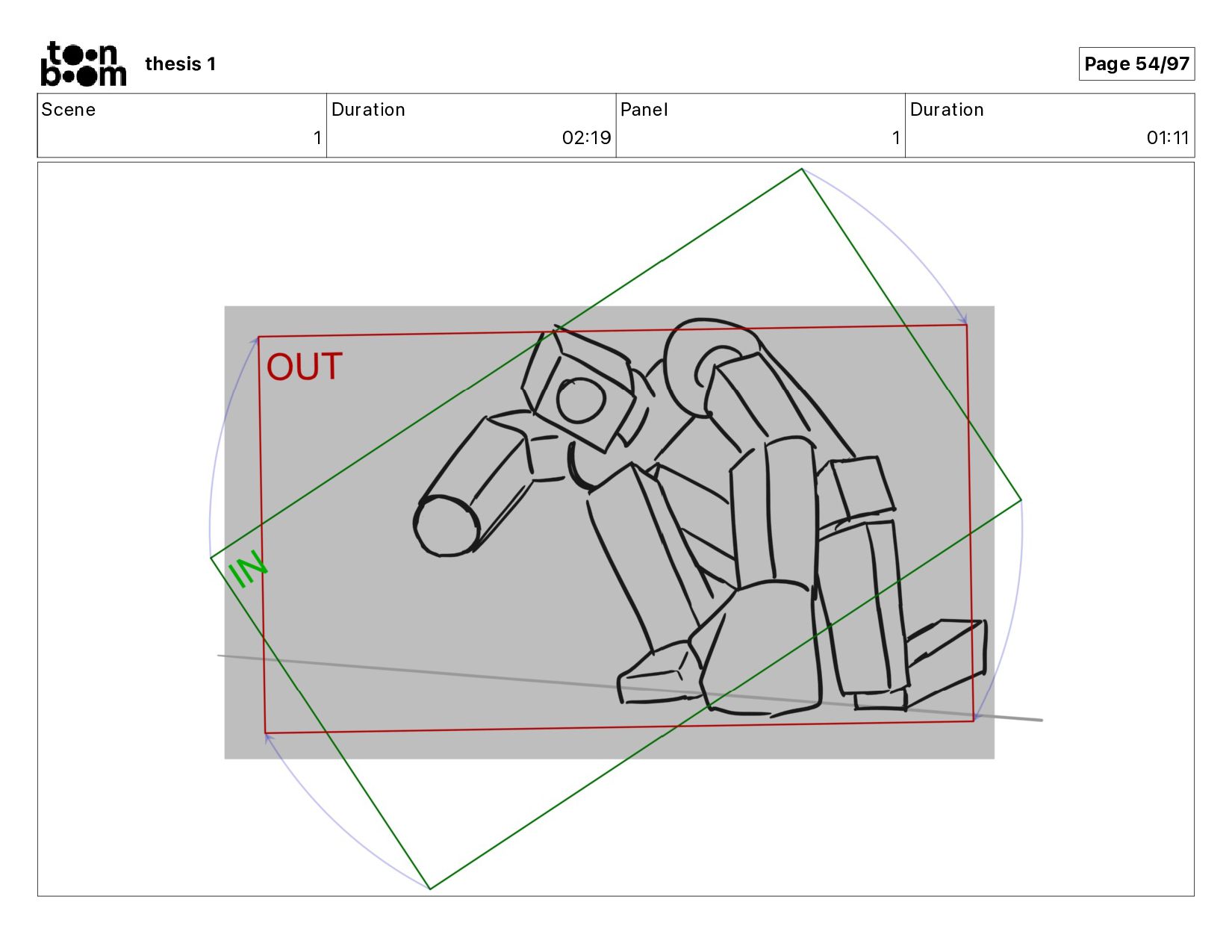This screenshot has width=1232, height=952.
Task: Click the red 'OUT' camera frame label
Action: 305,367
